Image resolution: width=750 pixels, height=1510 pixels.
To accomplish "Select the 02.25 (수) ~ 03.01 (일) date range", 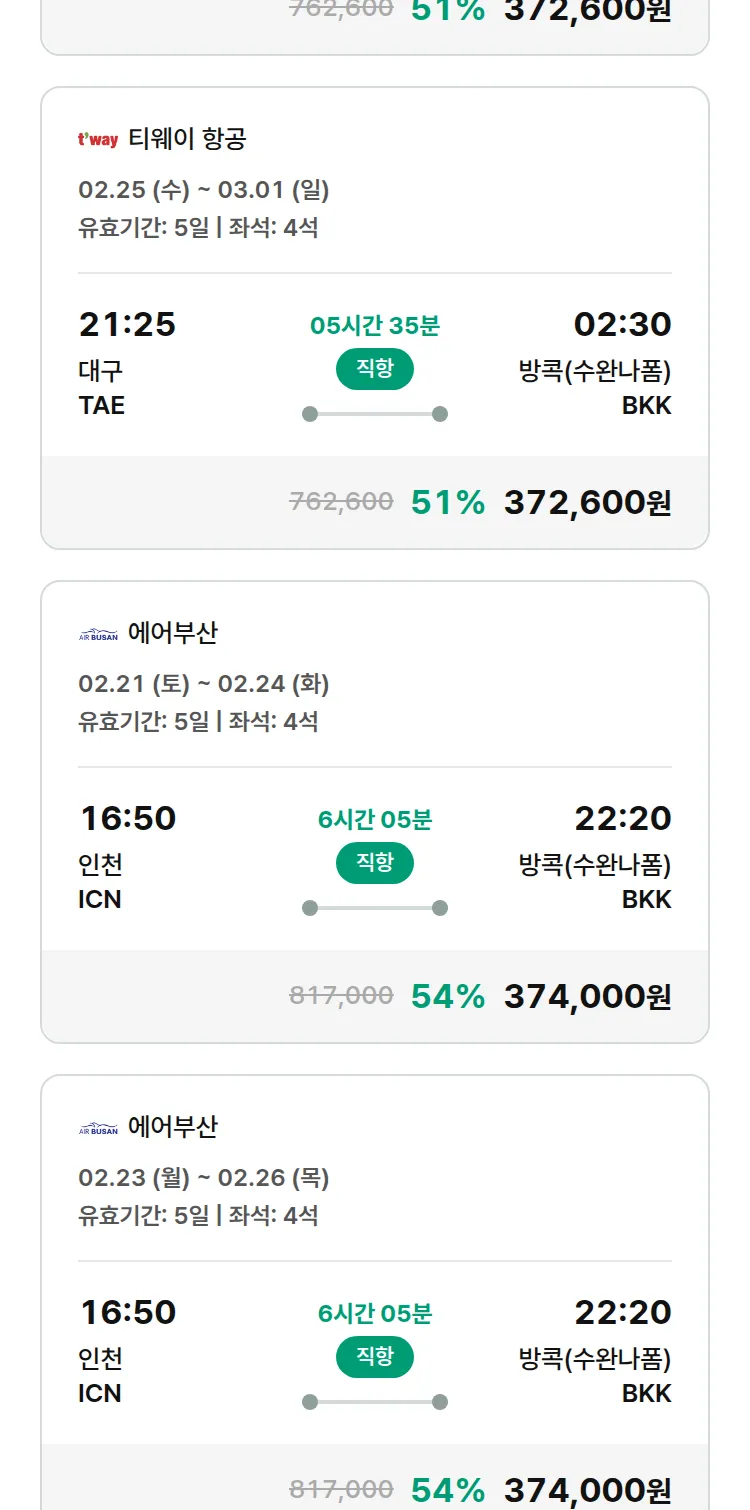I will click(204, 190).
